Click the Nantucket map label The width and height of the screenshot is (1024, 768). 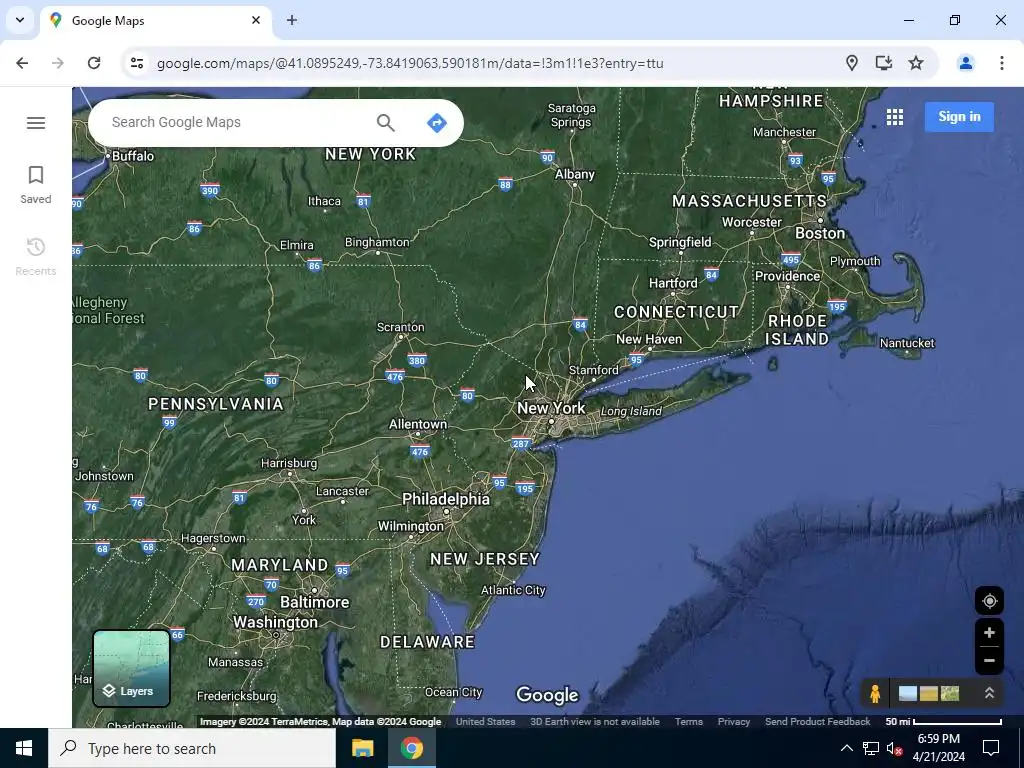907,343
